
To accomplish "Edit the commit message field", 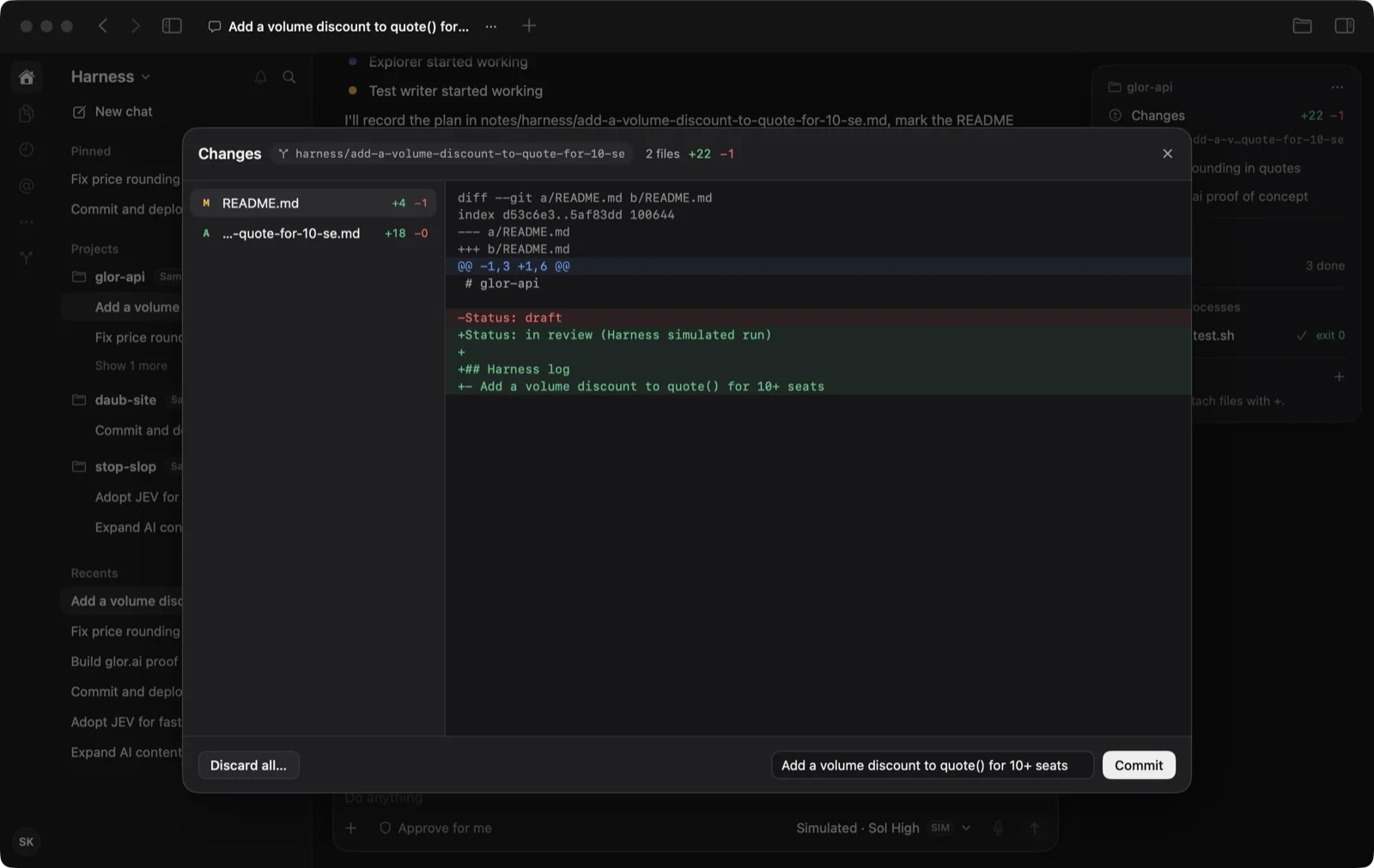I will (933, 765).
